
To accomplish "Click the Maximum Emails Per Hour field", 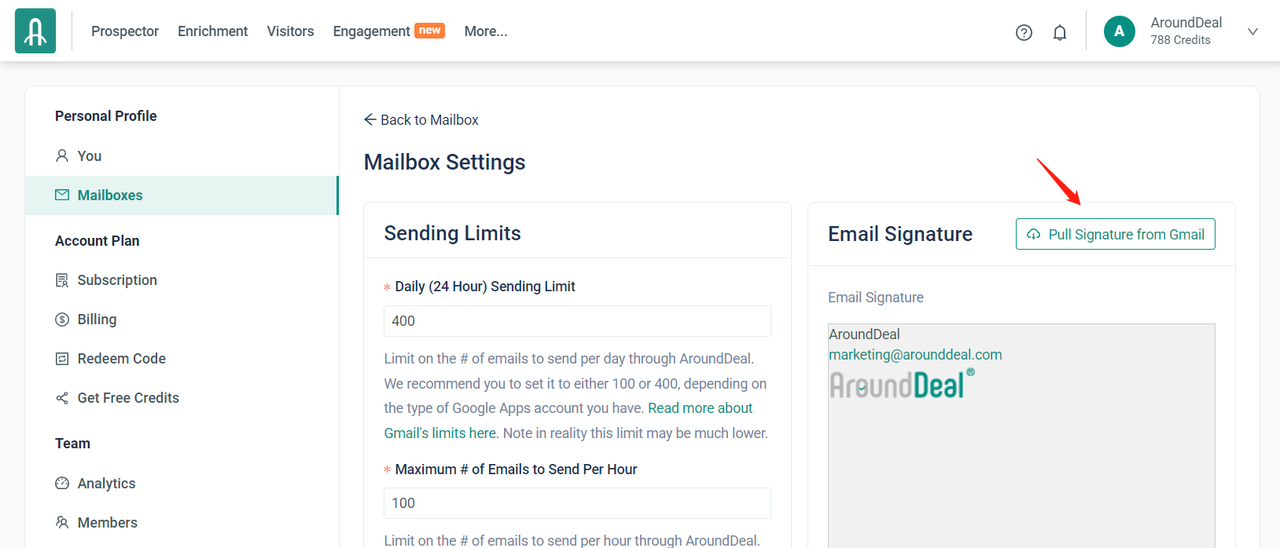I will pyautogui.click(x=577, y=503).
